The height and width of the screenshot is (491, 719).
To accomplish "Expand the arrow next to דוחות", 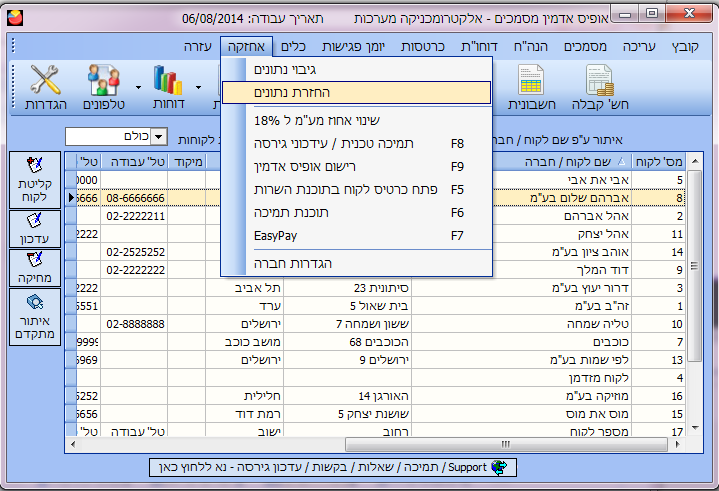I will tap(198, 87).
